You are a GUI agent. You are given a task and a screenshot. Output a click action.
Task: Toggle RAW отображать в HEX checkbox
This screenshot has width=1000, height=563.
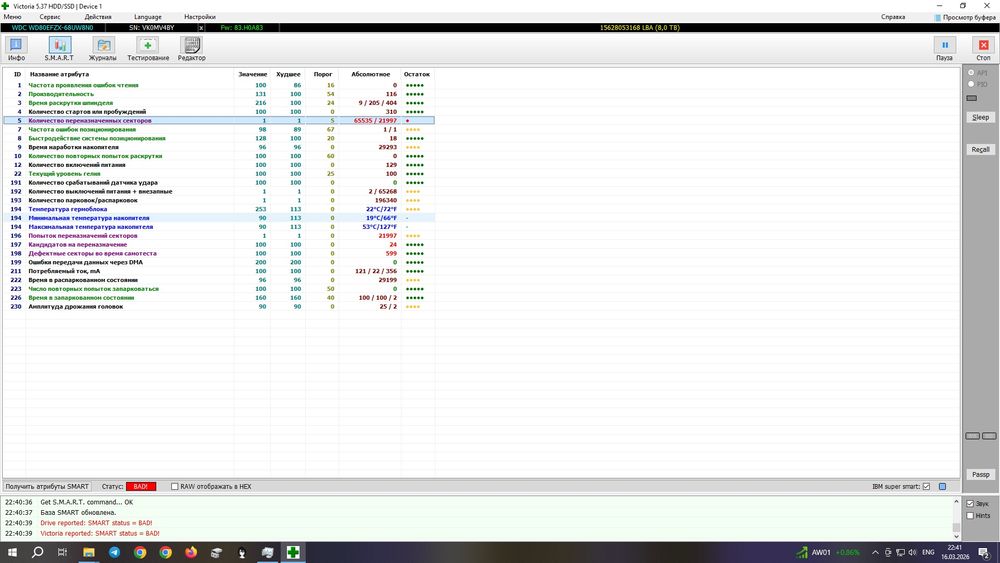pos(174,486)
